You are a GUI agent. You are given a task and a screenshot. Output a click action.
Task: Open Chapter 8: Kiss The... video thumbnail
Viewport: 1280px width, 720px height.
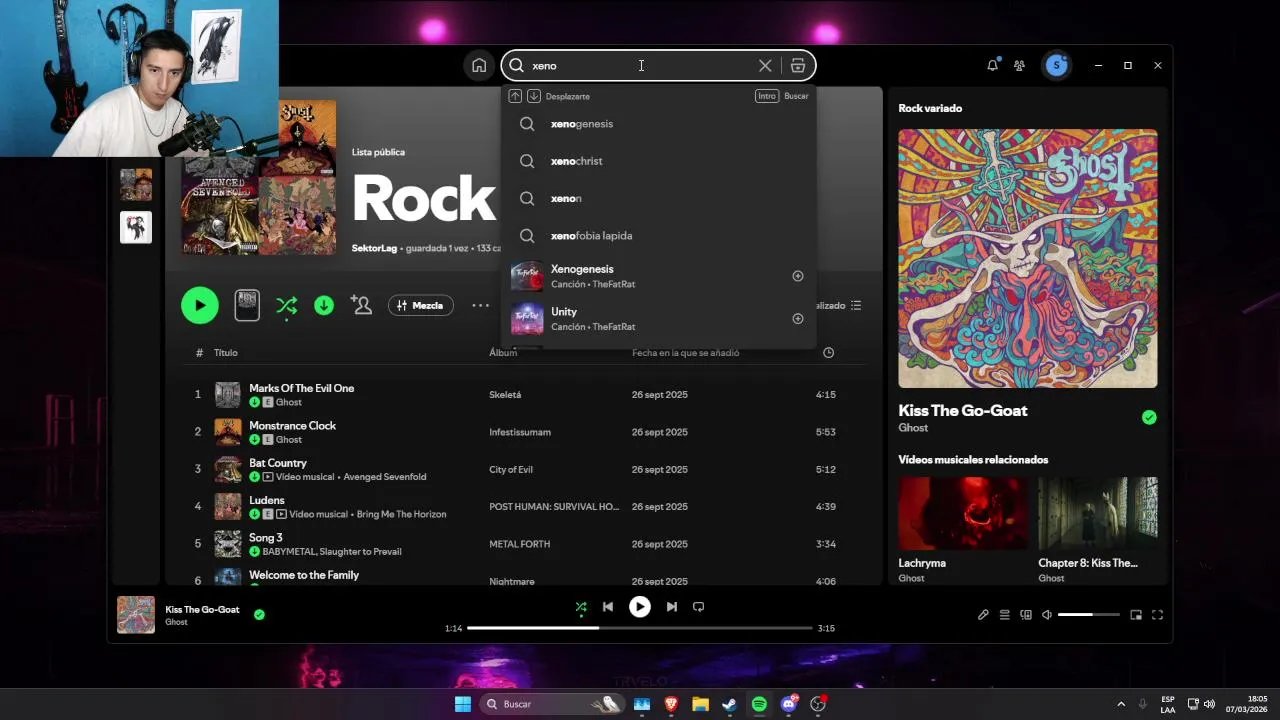tap(1098, 513)
